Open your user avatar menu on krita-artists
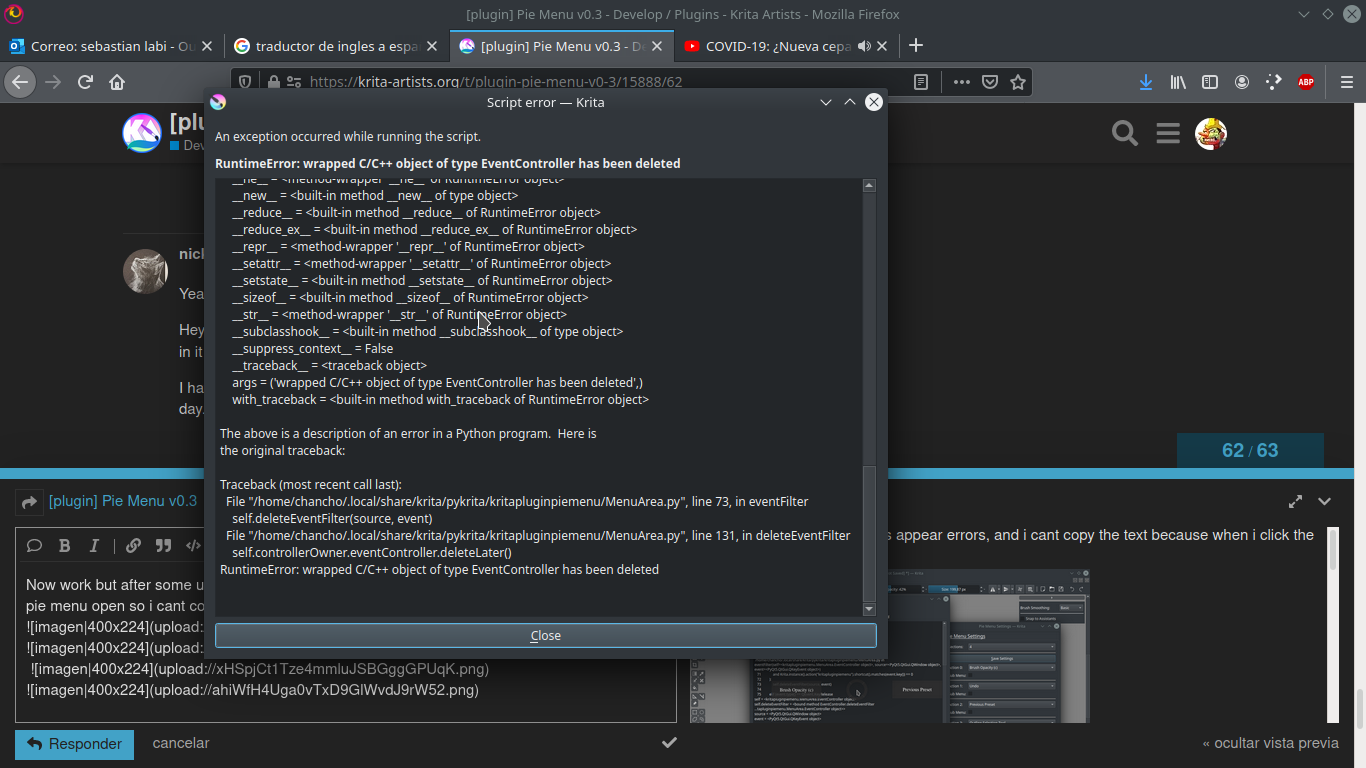Image resolution: width=1366 pixels, height=768 pixels. [x=1210, y=133]
